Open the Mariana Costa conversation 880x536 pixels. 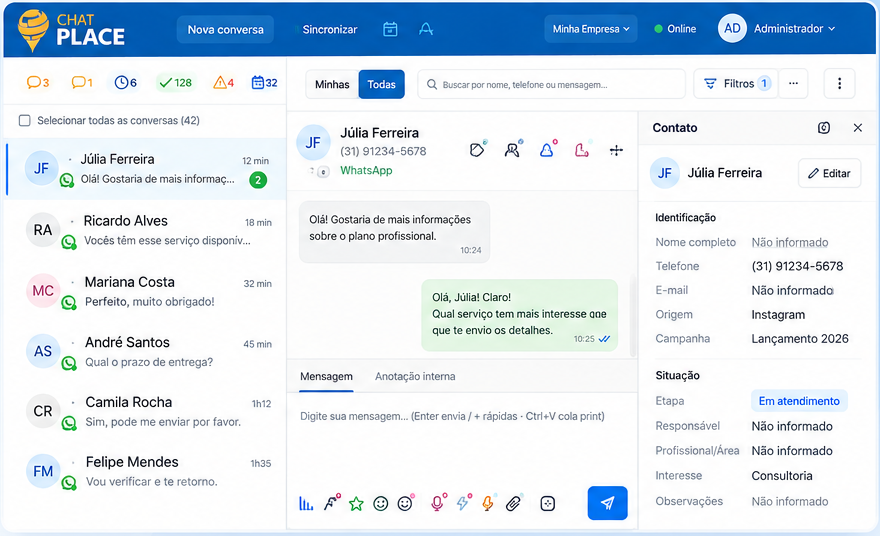[x=146, y=291]
